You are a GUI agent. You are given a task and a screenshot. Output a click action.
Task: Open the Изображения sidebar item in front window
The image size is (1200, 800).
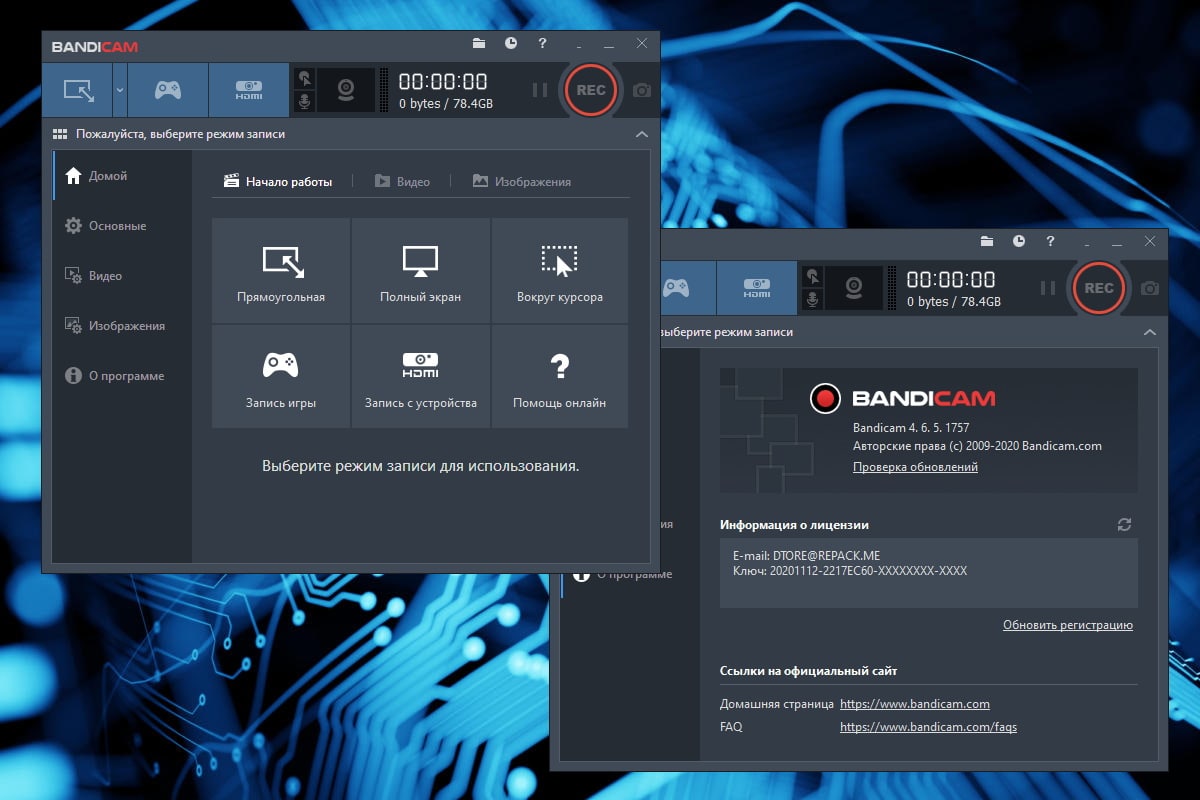pos(122,326)
